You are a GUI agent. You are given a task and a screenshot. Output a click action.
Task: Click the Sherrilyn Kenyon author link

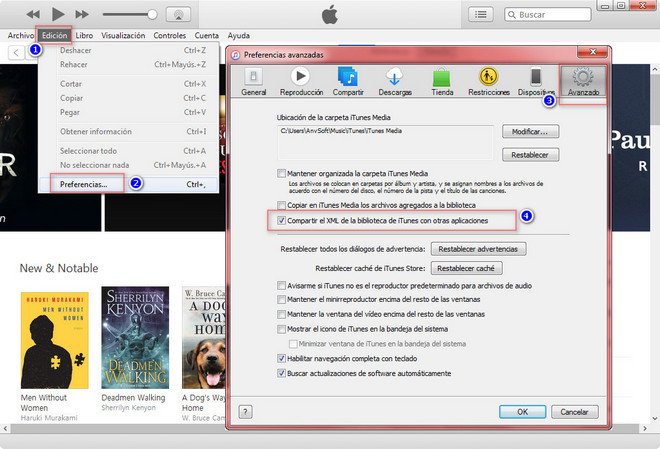(128, 408)
